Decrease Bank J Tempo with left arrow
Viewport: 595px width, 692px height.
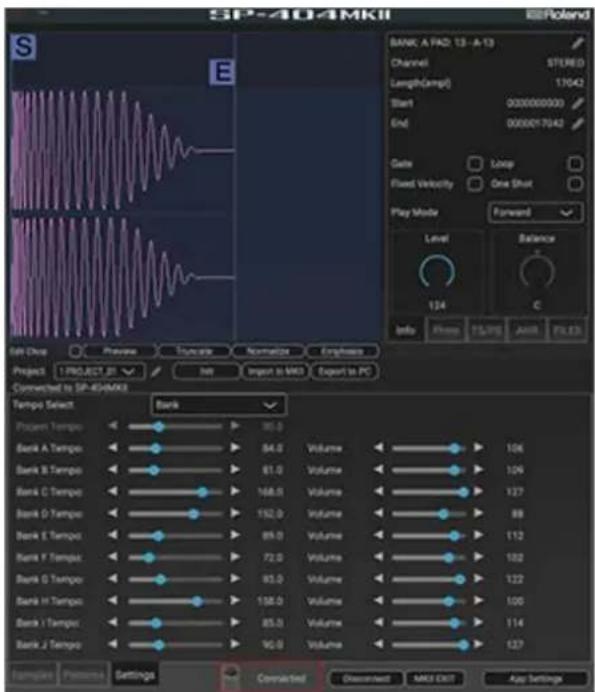[x=113, y=644]
